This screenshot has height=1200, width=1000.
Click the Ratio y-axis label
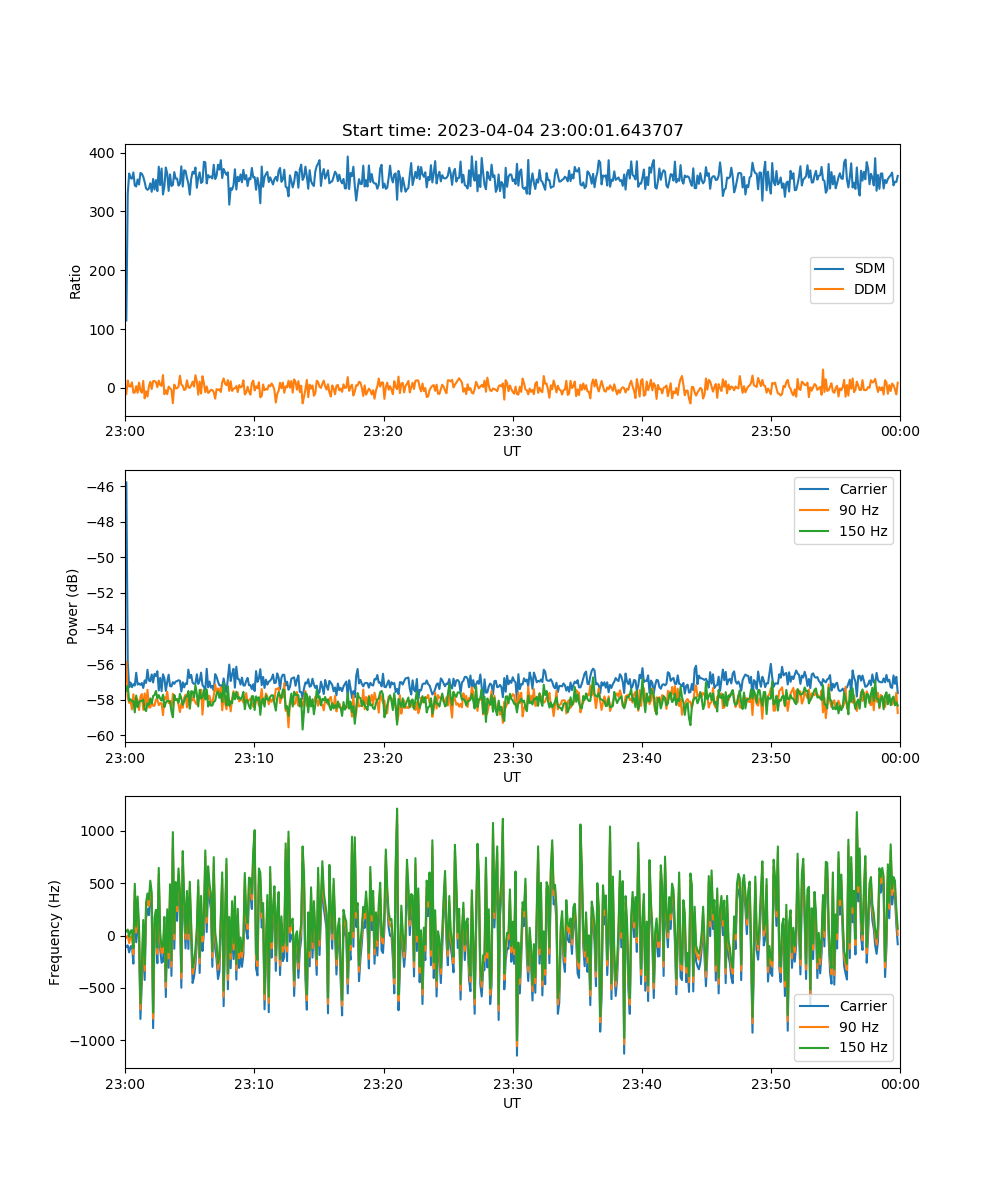tap(76, 281)
